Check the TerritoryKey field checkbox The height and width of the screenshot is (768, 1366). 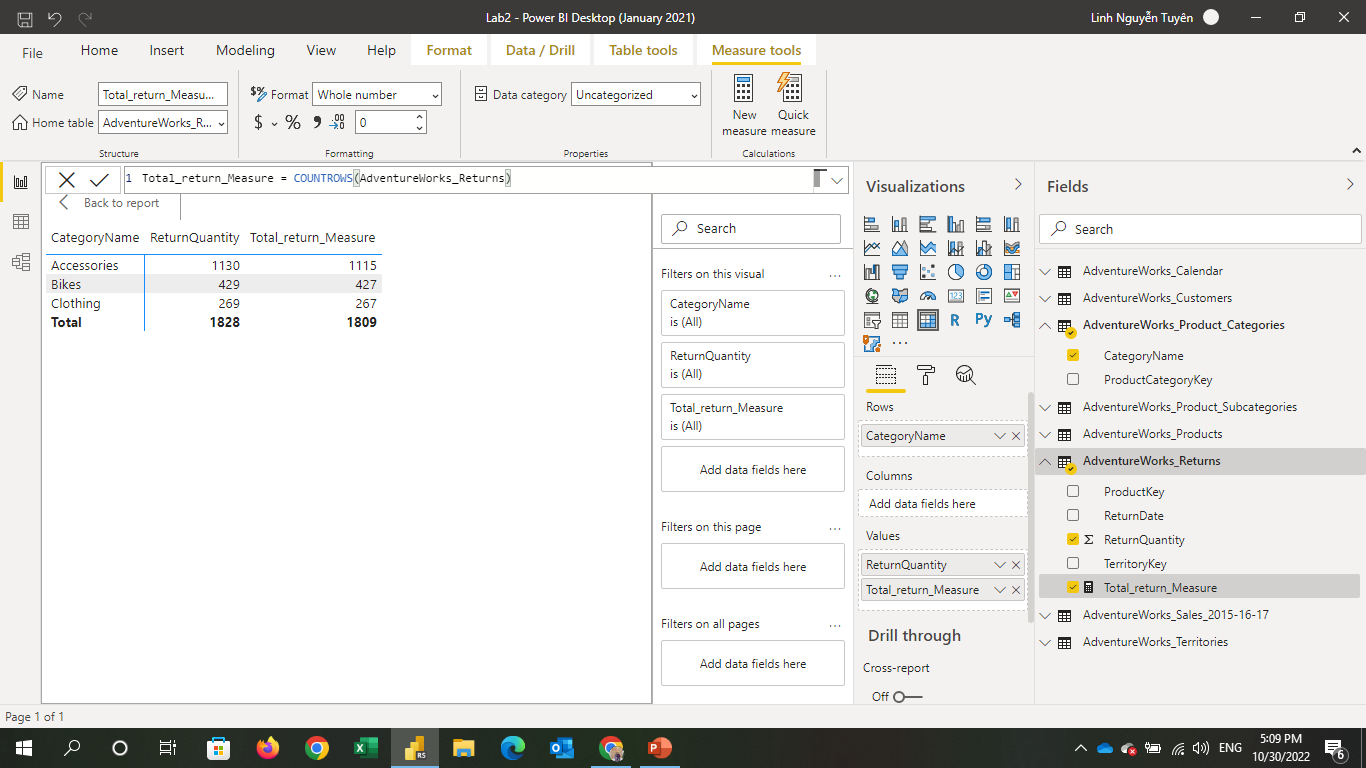pos(1073,563)
